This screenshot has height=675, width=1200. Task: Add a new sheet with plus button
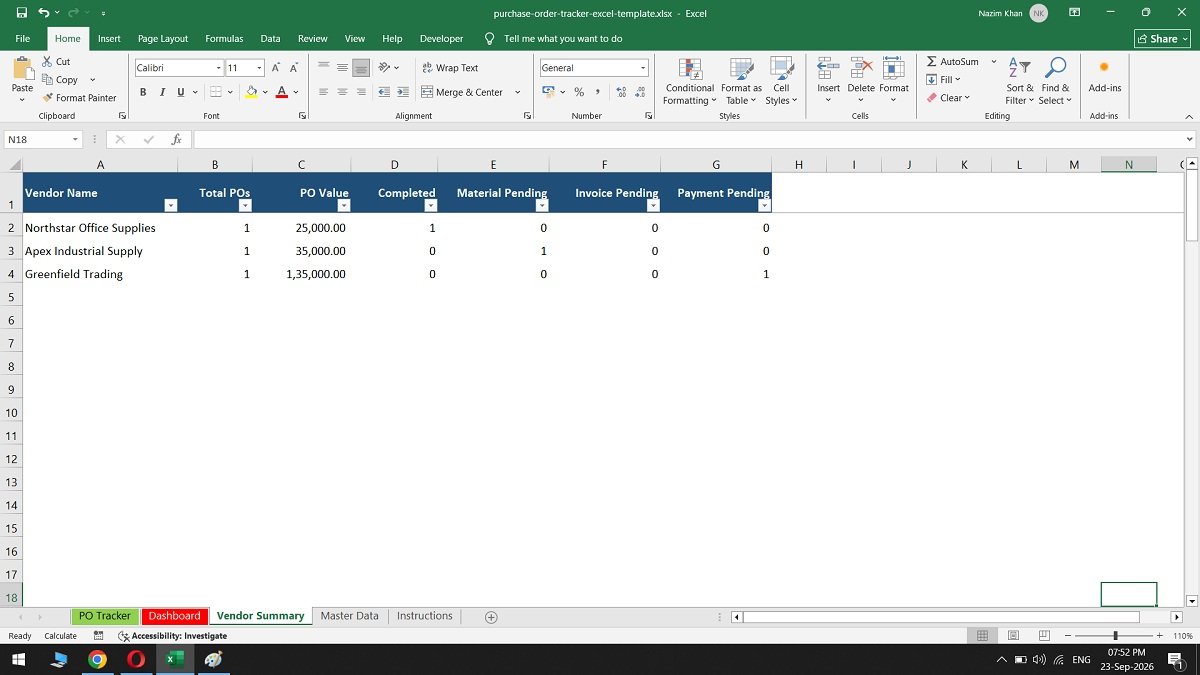click(x=491, y=617)
